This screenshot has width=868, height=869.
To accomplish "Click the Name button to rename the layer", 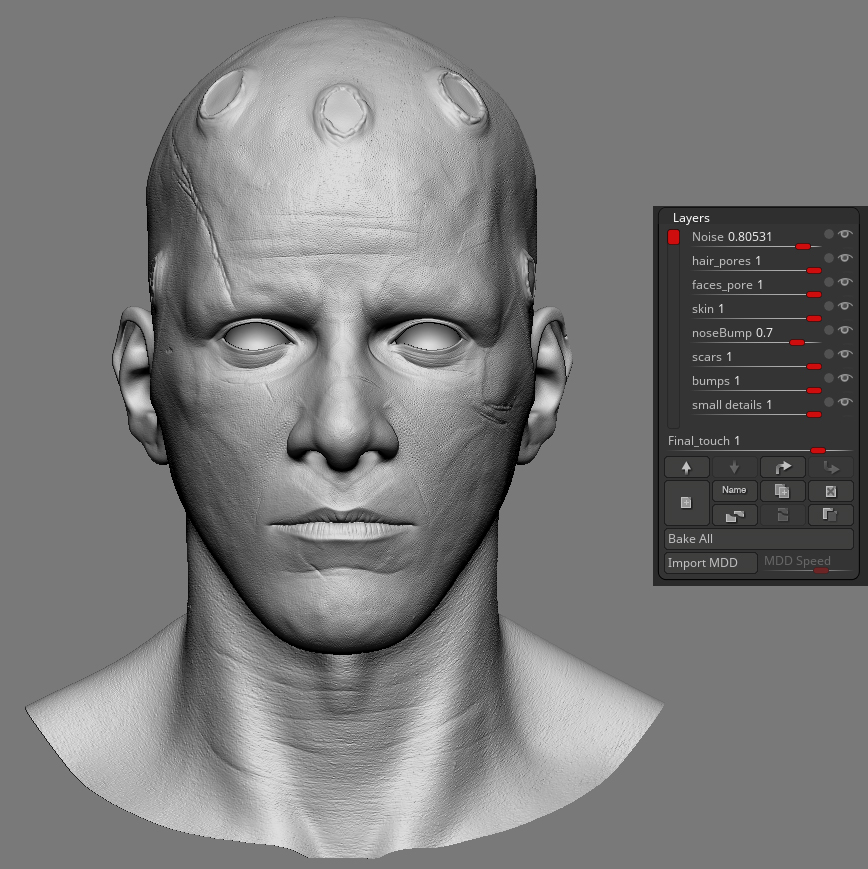I will click(x=734, y=490).
